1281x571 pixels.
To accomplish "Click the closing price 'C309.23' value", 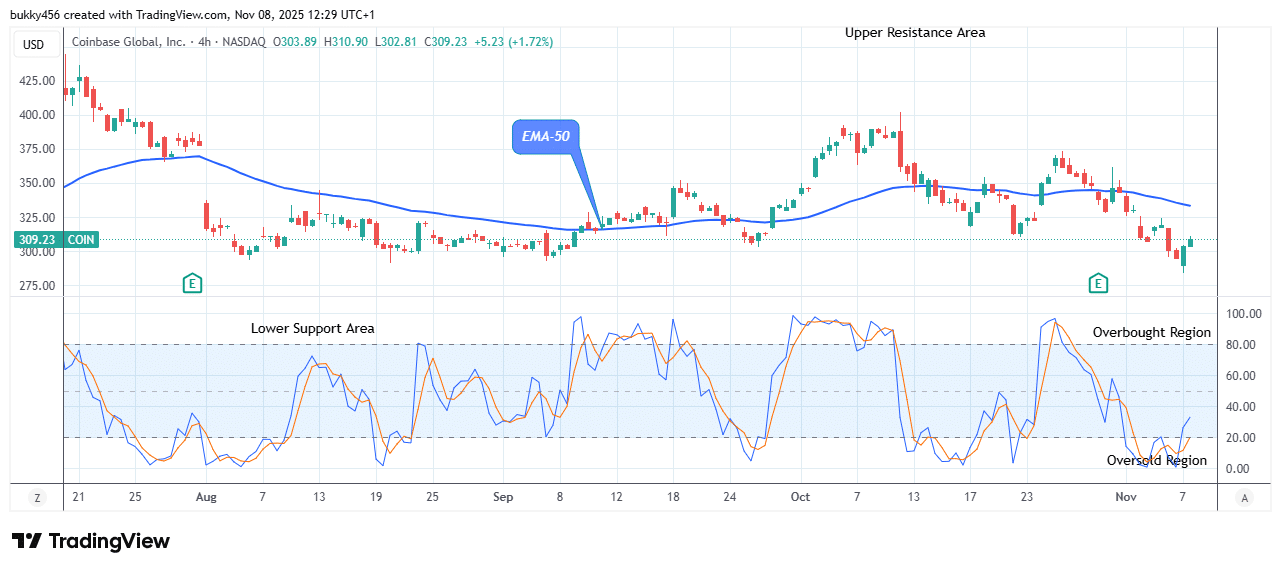I will tap(448, 42).
